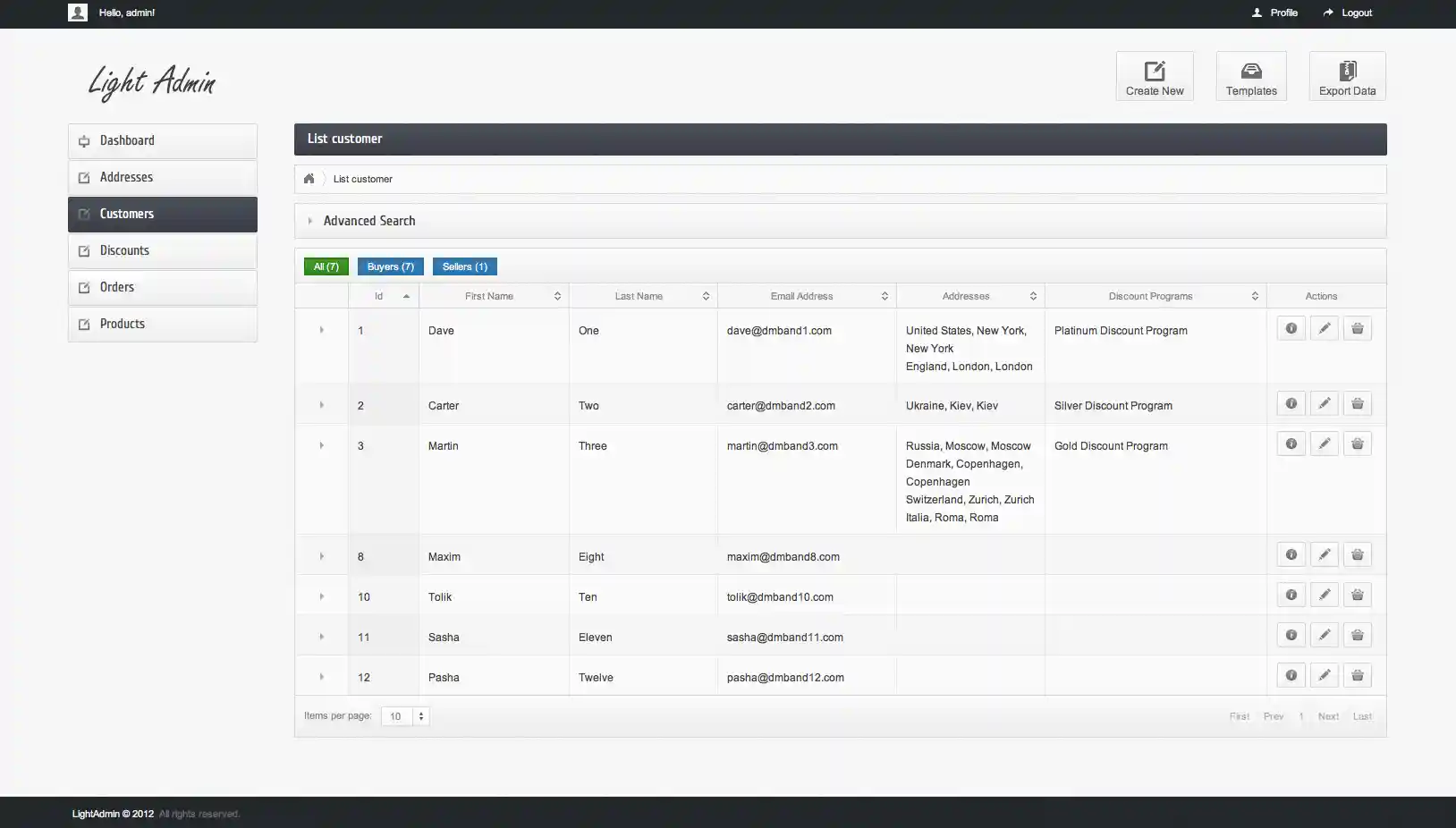Image resolution: width=1456 pixels, height=828 pixels.
Task: Activate the All (7) filter
Action: point(326,266)
